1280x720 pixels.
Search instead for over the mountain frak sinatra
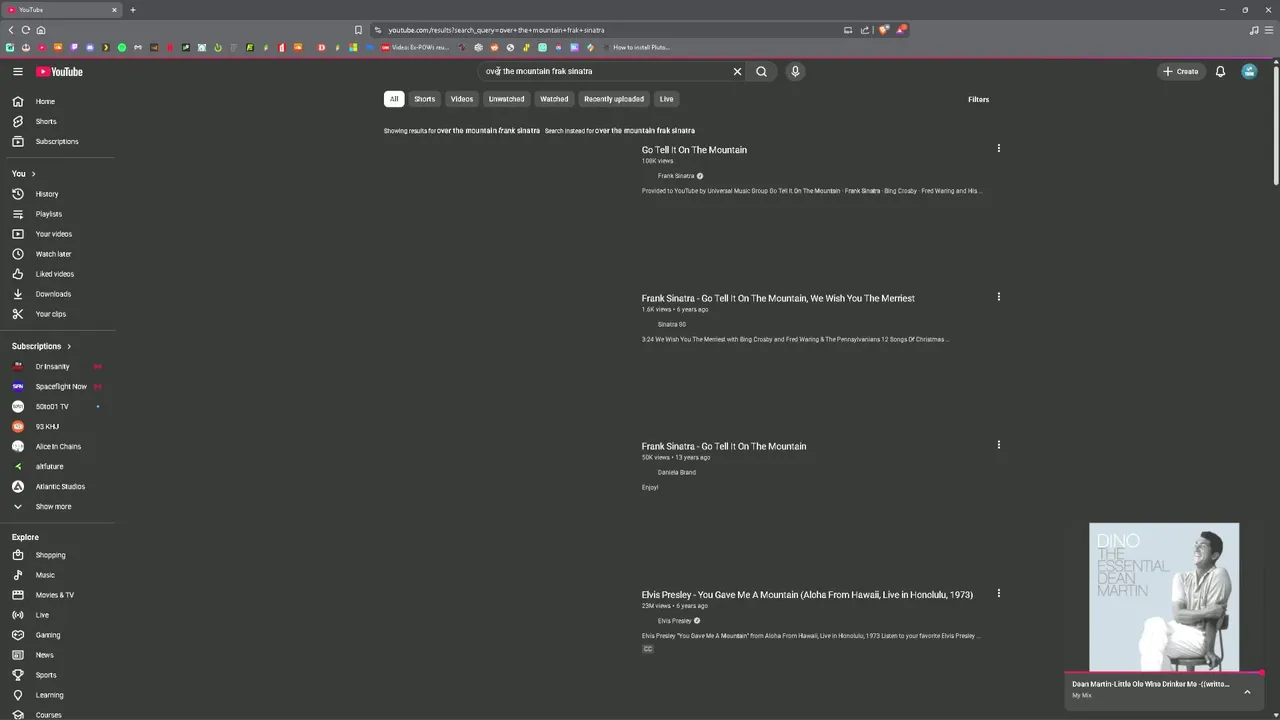point(645,131)
